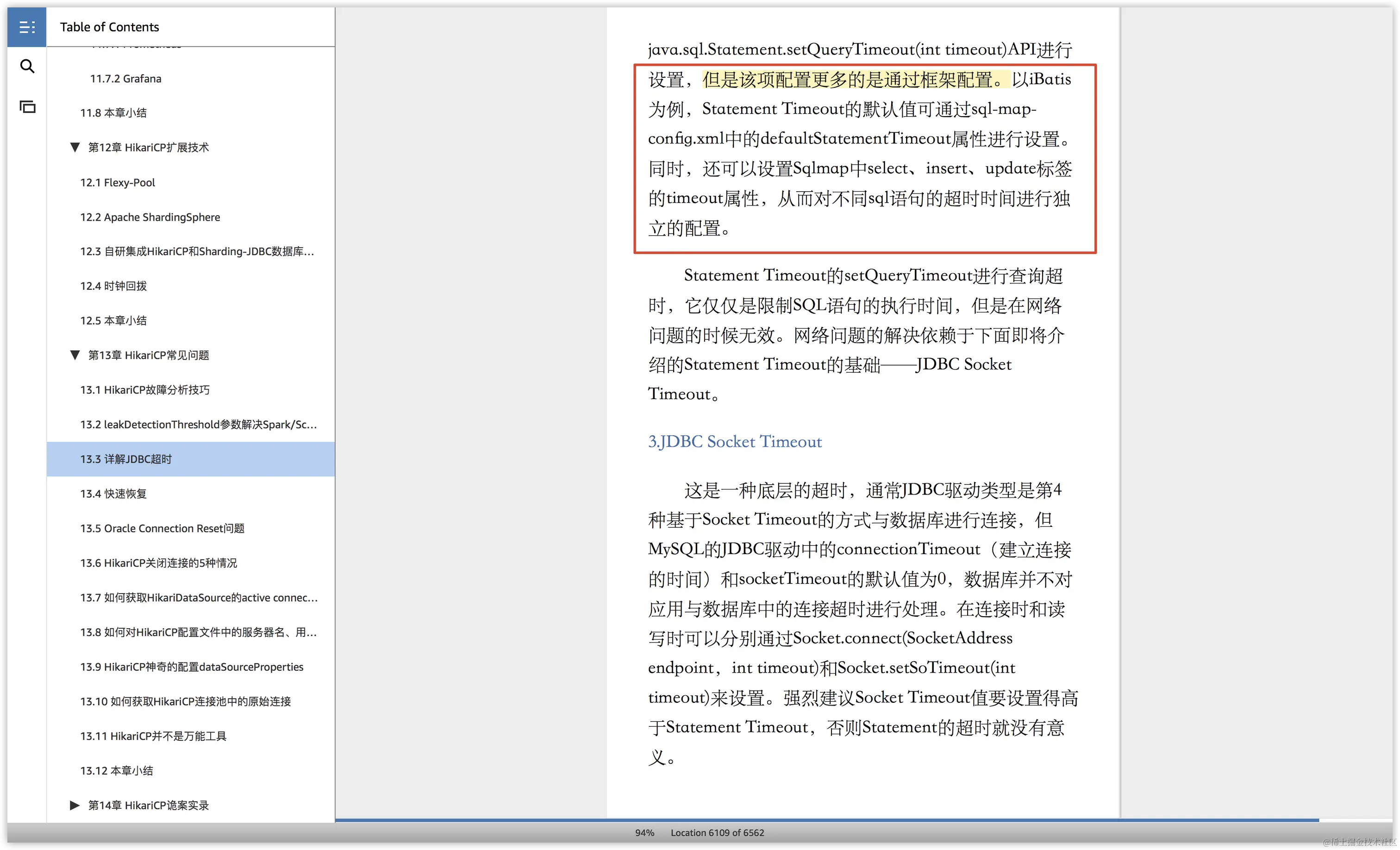Expand the 第14章 HikariCP诡案实录 chapter
Screen dimensions: 1400x850
tap(75, 805)
